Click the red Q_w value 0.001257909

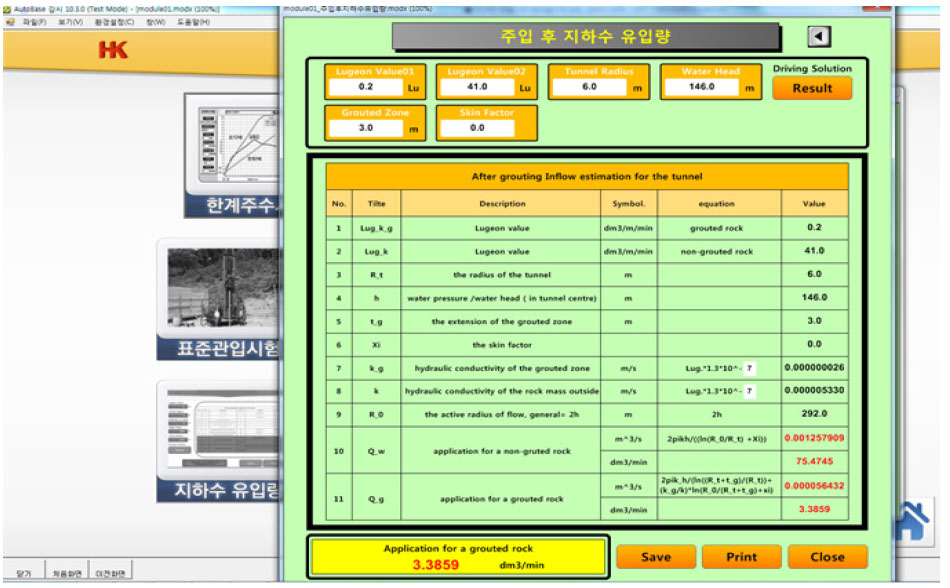pyautogui.click(x=814, y=438)
